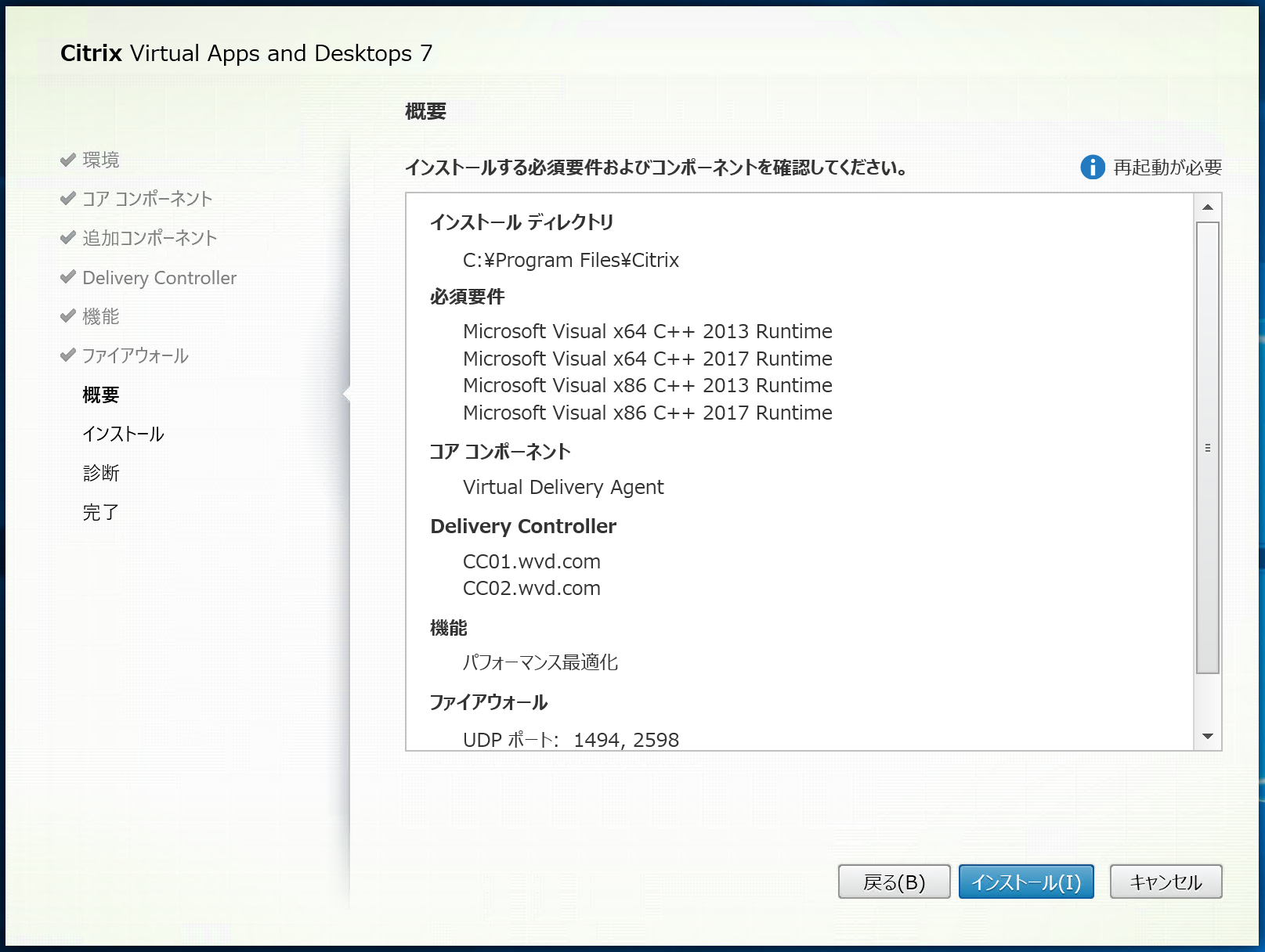Select CC01.wvd.com under Delivery Controller
The height and width of the screenshot is (952, 1265).
point(530,561)
